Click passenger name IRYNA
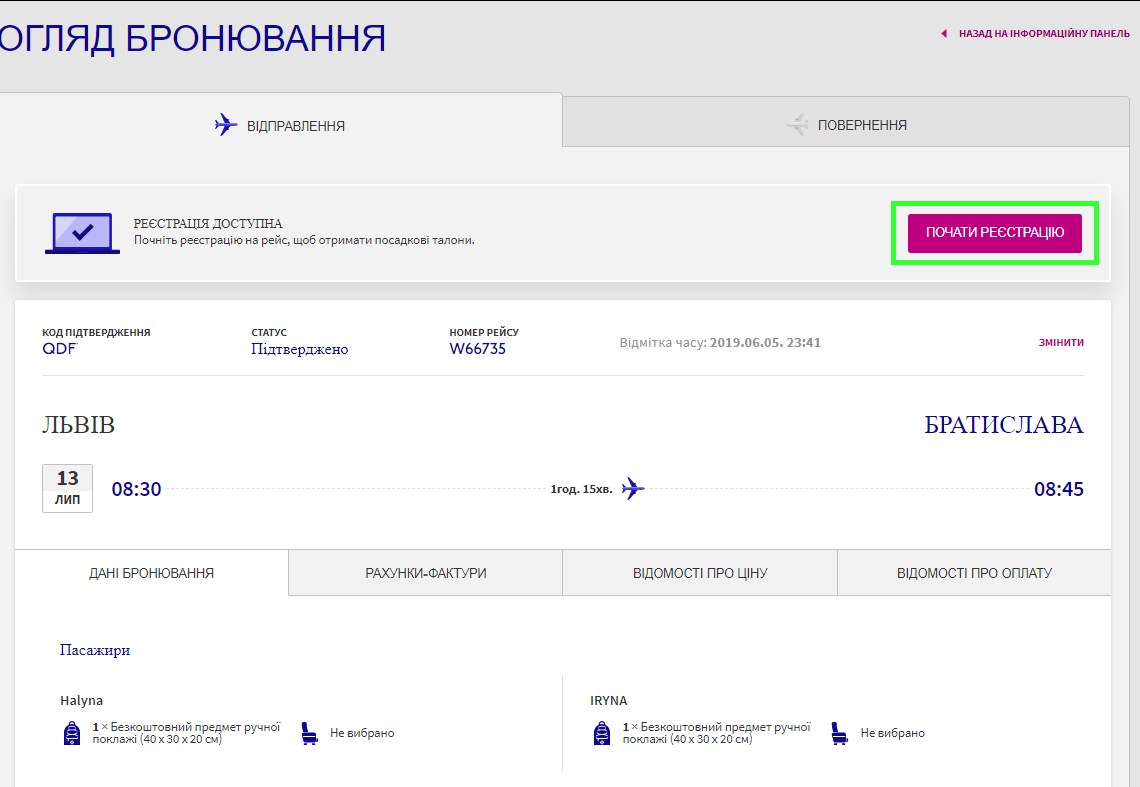The image size is (1140, 787). 609,700
